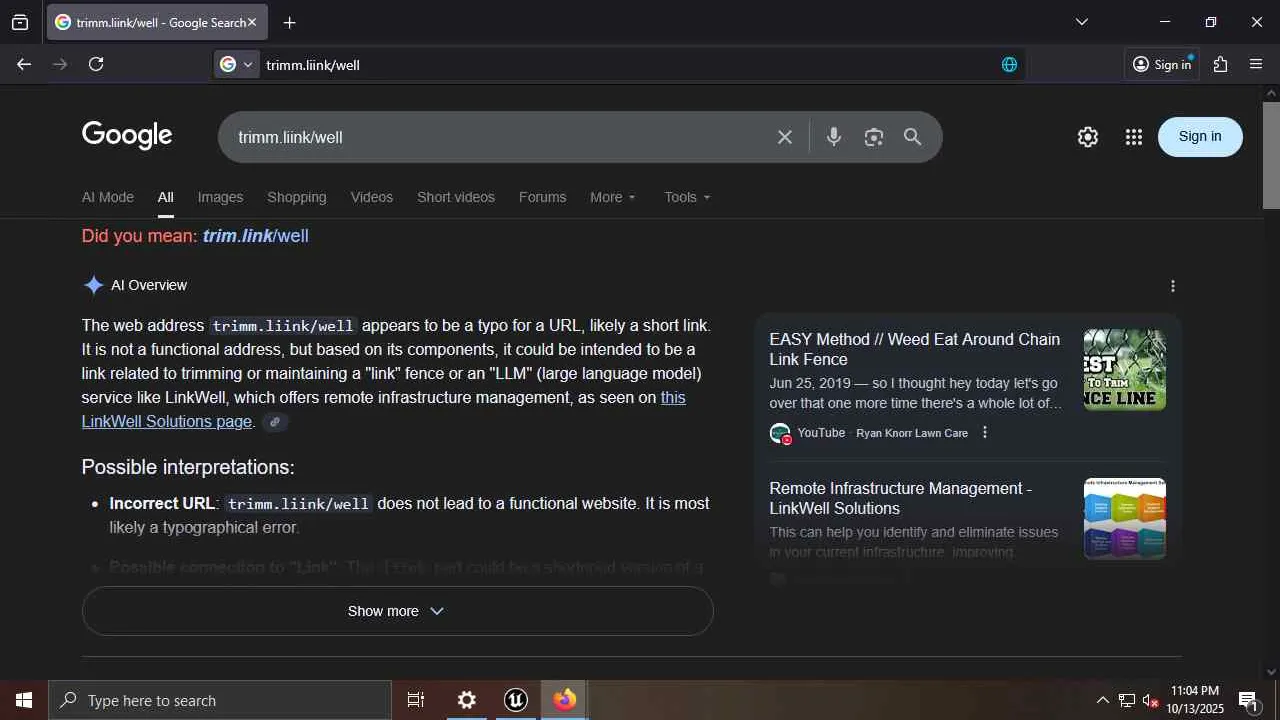The width and height of the screenshot is (1280, 720).
Task: Switch to Images results tab
Action: [220, 197]
